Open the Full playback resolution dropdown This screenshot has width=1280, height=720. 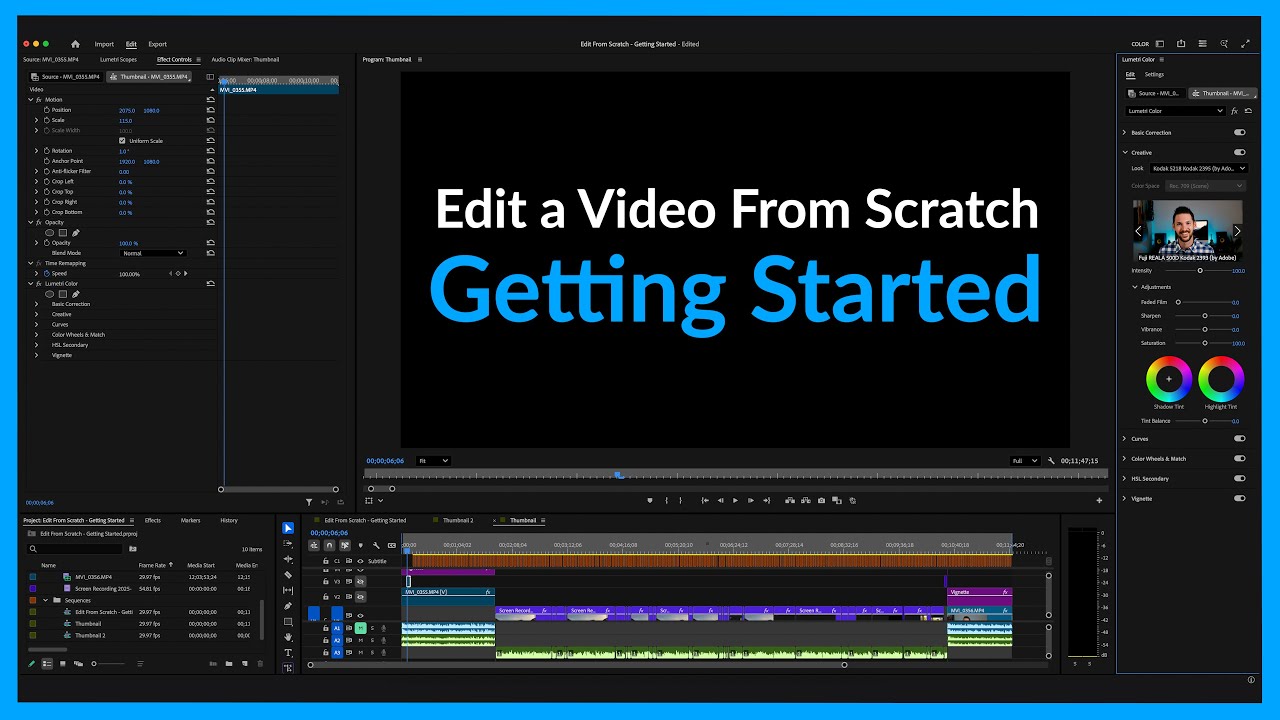(x=1025, y=461)
